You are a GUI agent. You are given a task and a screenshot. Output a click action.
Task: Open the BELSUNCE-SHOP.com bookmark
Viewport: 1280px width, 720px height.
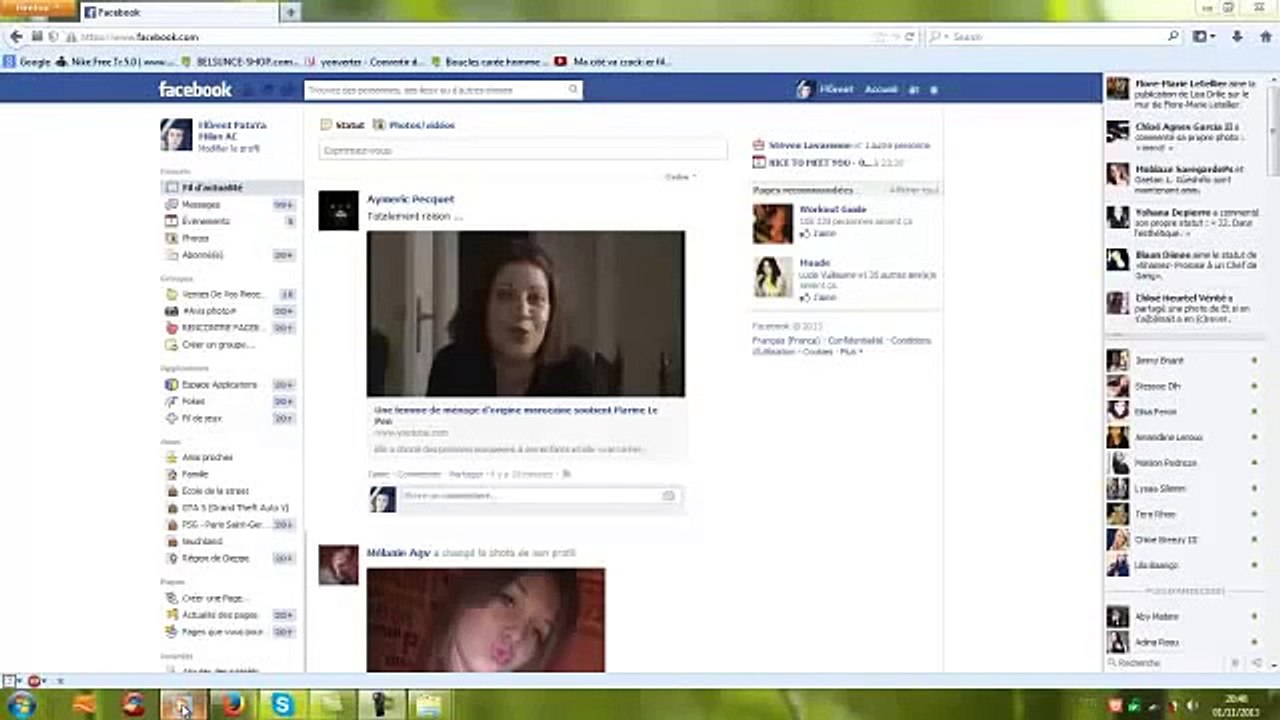coord(238,61)
